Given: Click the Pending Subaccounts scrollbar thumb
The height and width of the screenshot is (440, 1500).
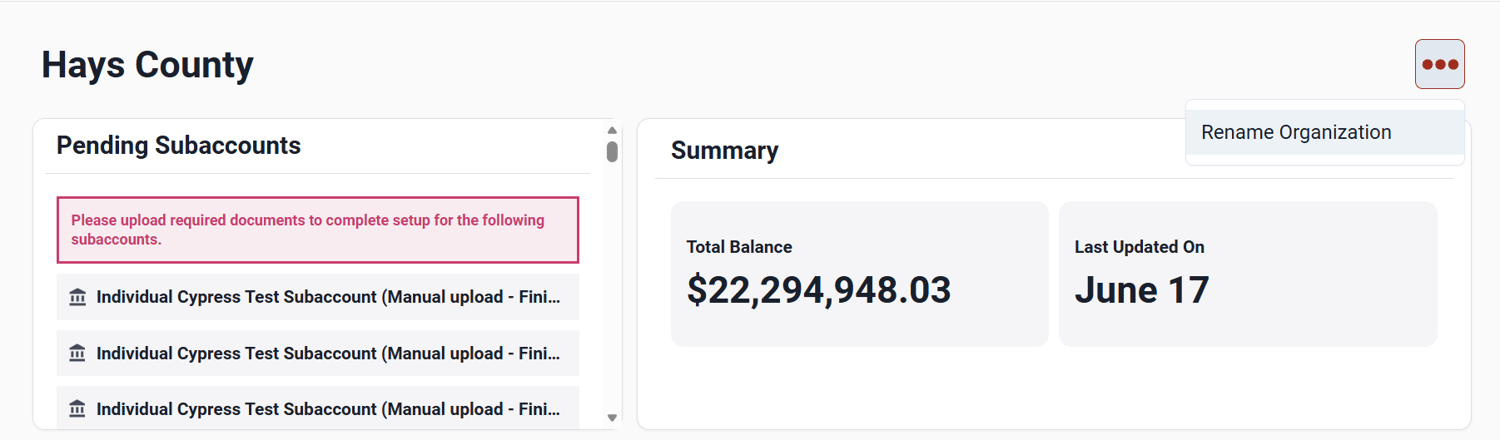Looking at the screenshot, I should click(x=612, y=151).
